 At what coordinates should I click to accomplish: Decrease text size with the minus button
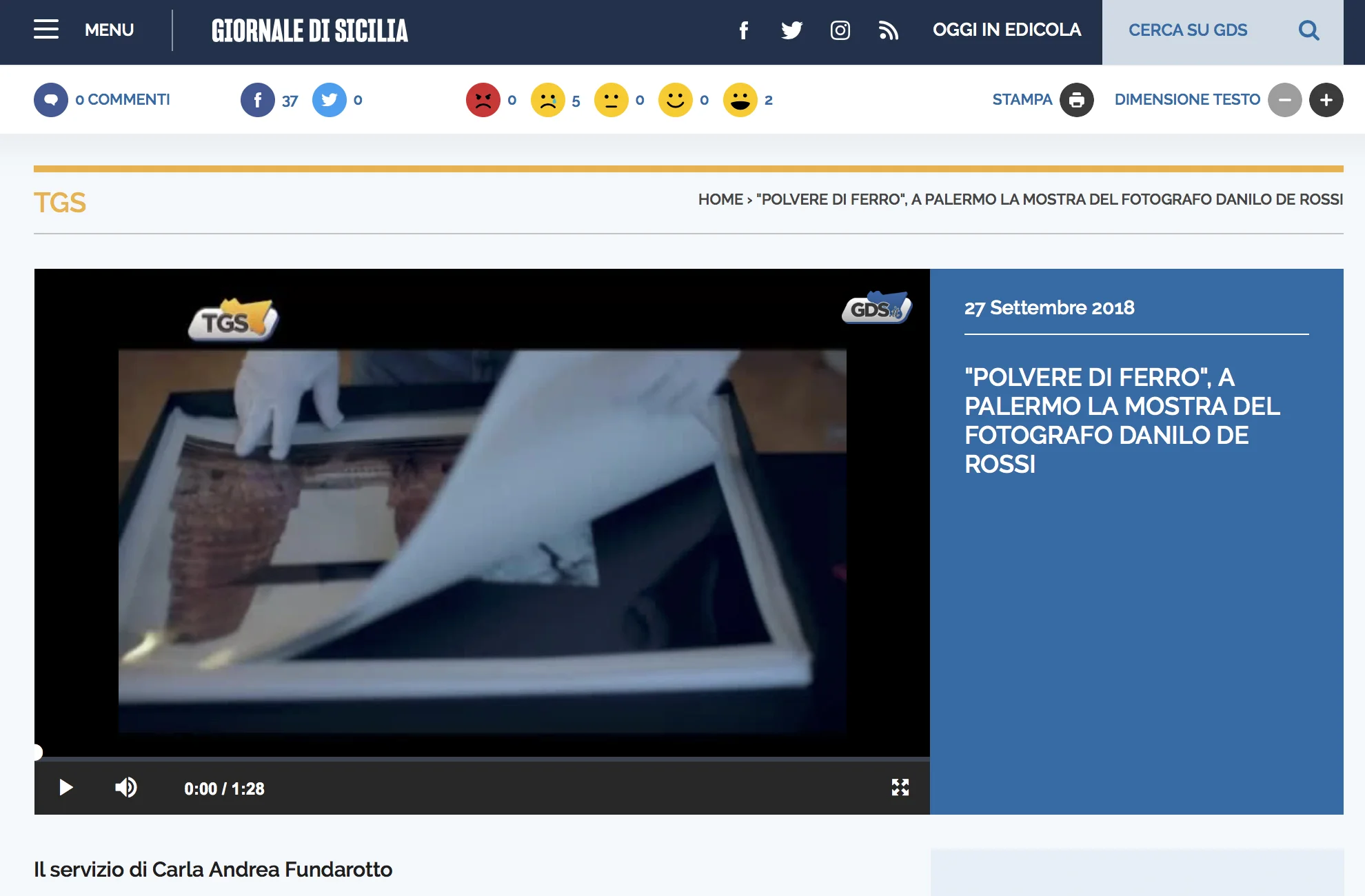click(x=1284, y=99)
